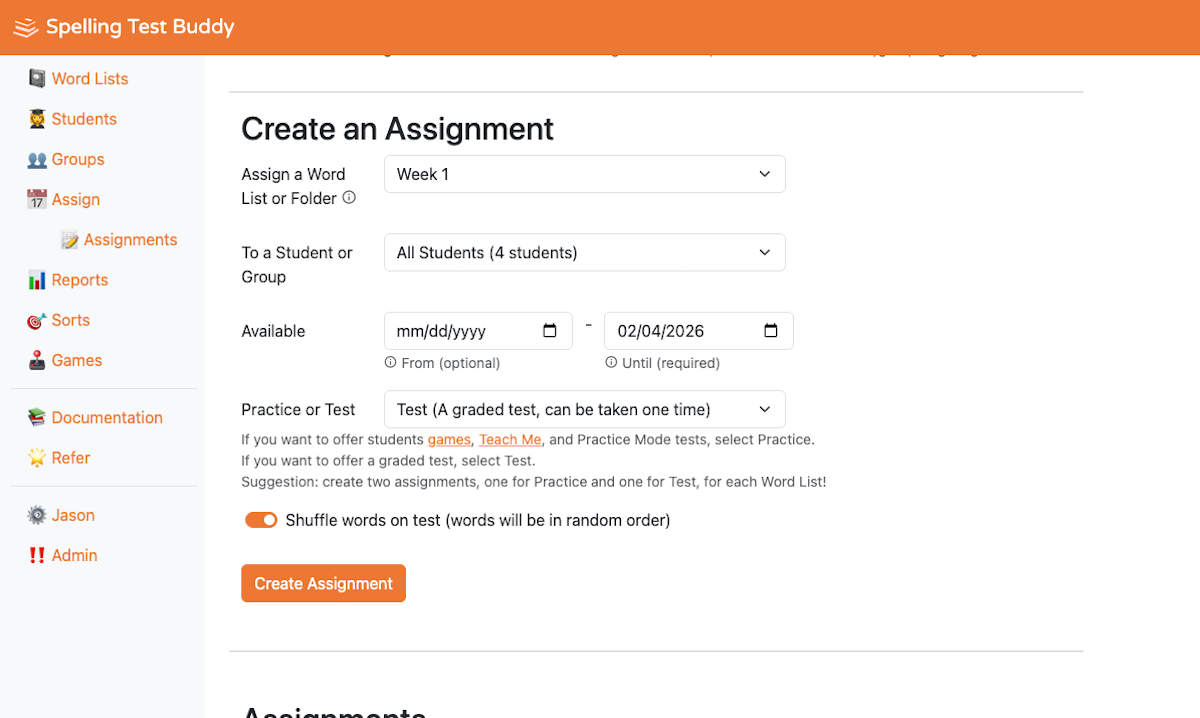Click the Spelling Test Buddy logo
1200x718 pixels.
coord(122,27)
